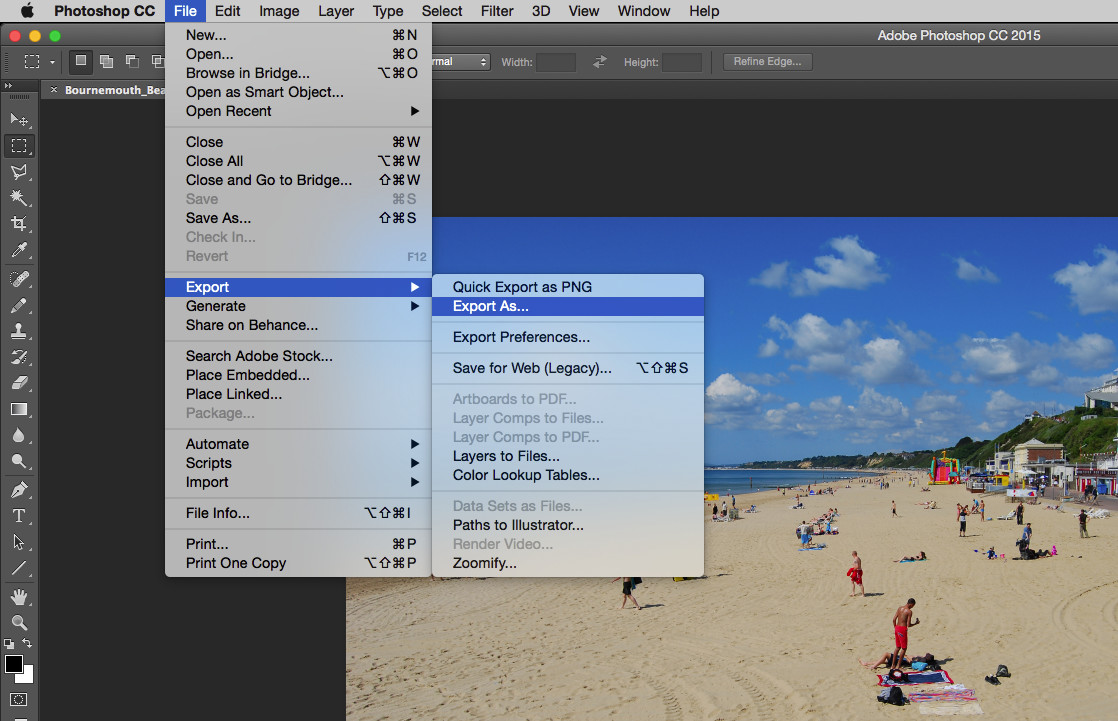This screenshot has width=1118, height=721.
Task: Expand the Automate submenu
Action: point(299,444)
